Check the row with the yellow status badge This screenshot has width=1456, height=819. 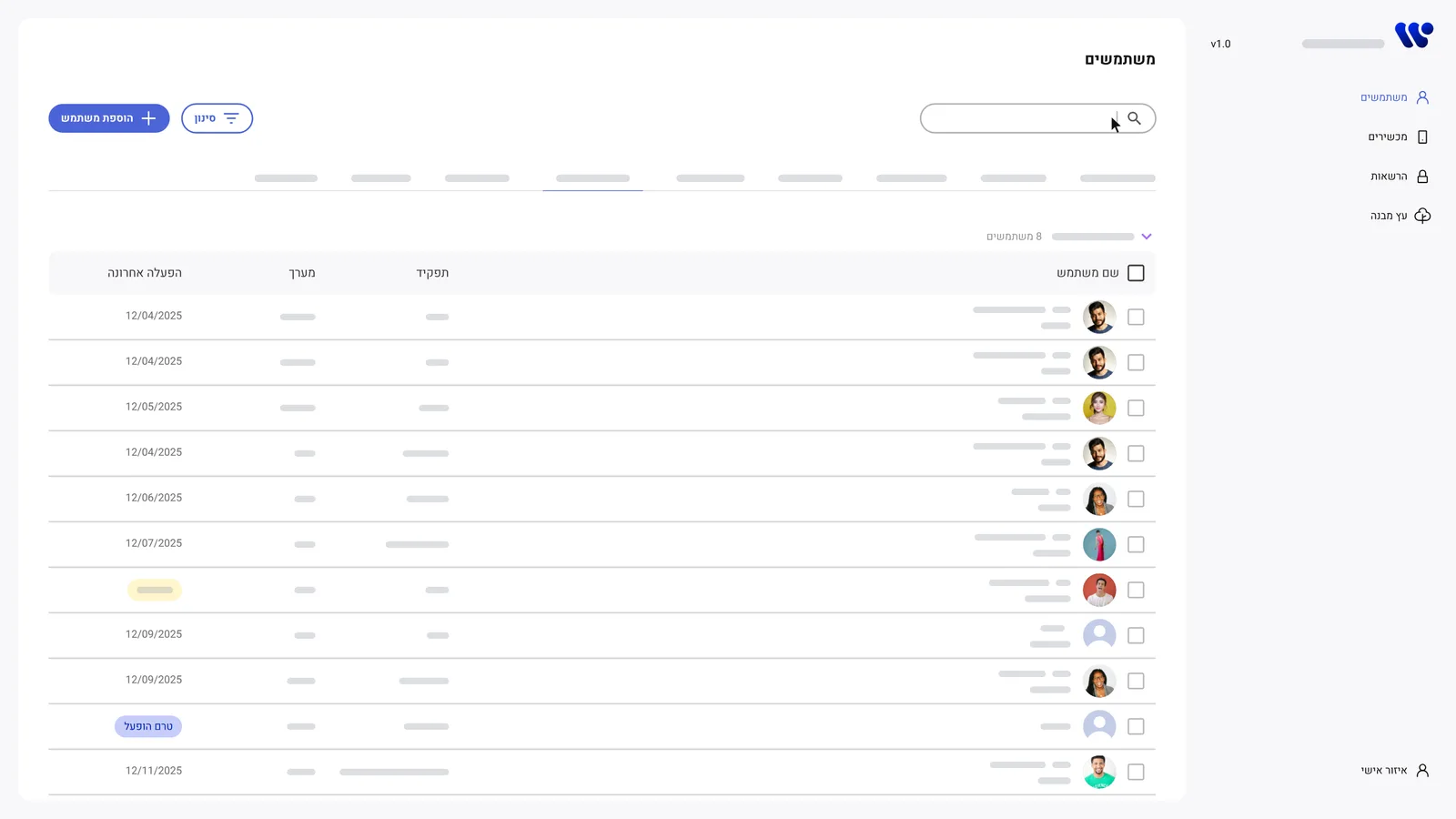pos(1136,590)
